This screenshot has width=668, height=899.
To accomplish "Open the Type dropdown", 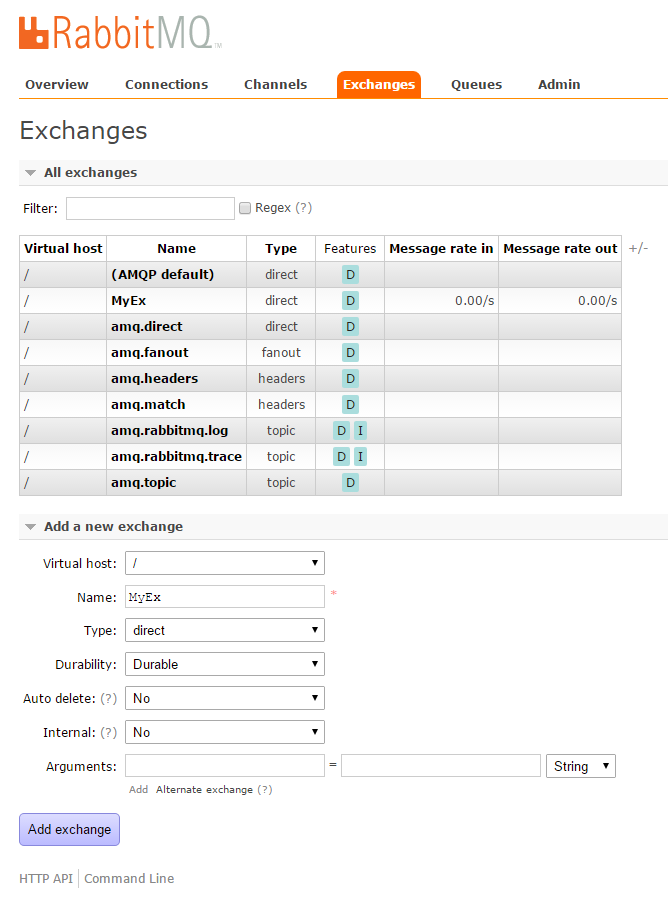I will click(224, 630).
